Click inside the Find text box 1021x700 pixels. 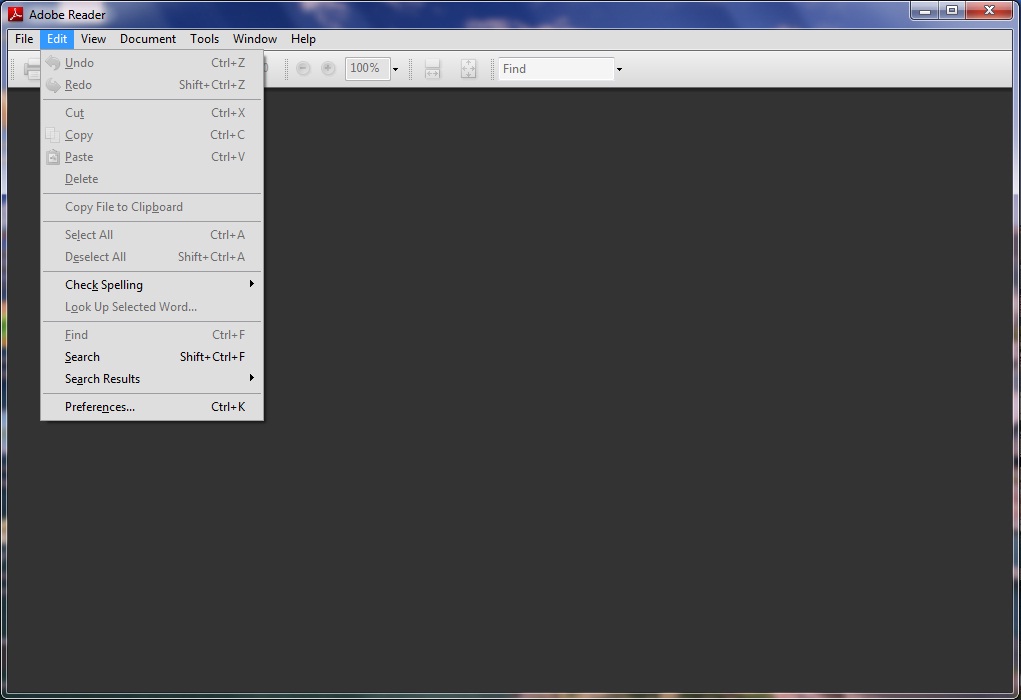click(x=556, y=68)
